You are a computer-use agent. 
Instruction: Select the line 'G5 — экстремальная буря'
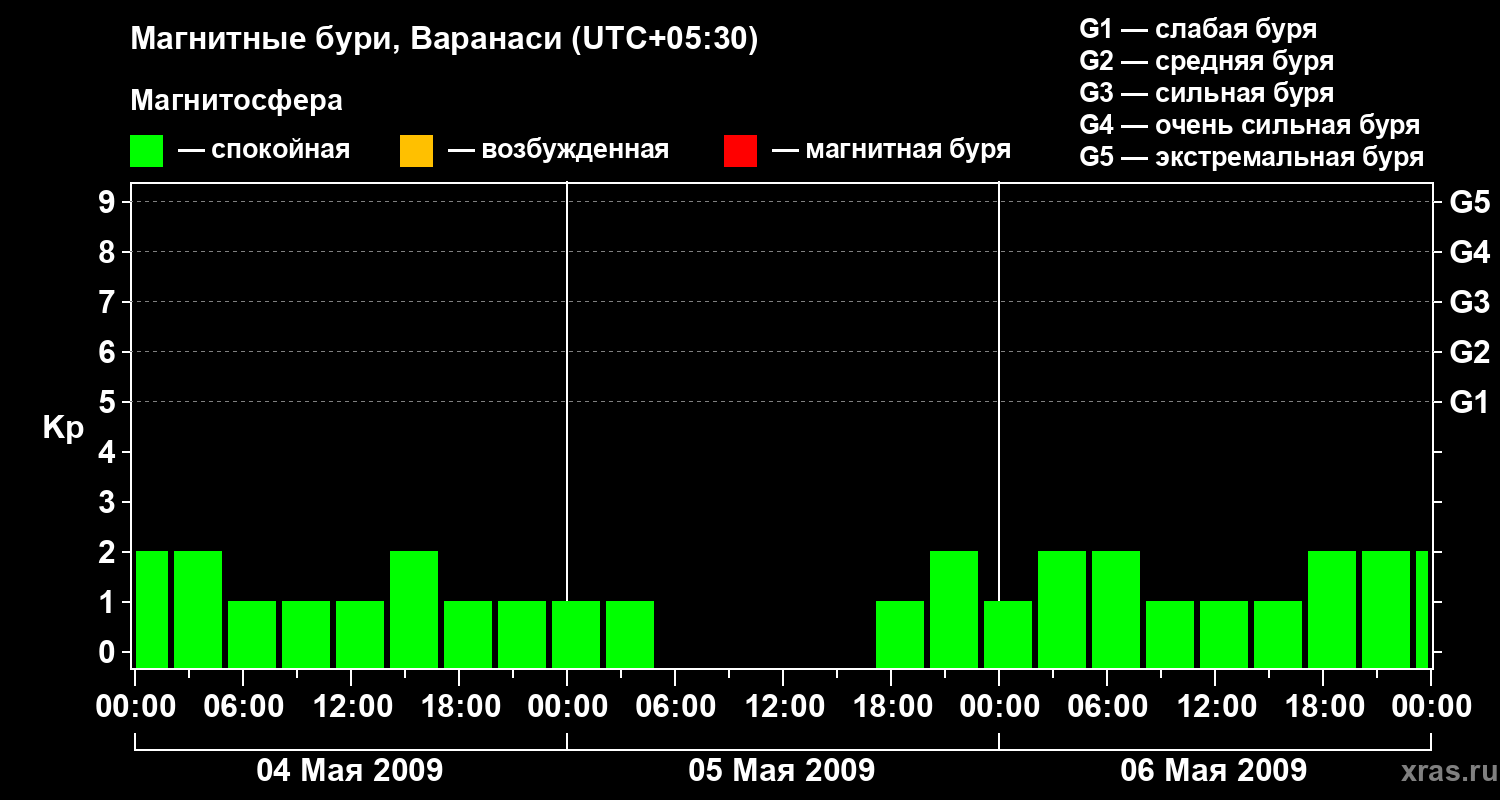point(1251,157)
